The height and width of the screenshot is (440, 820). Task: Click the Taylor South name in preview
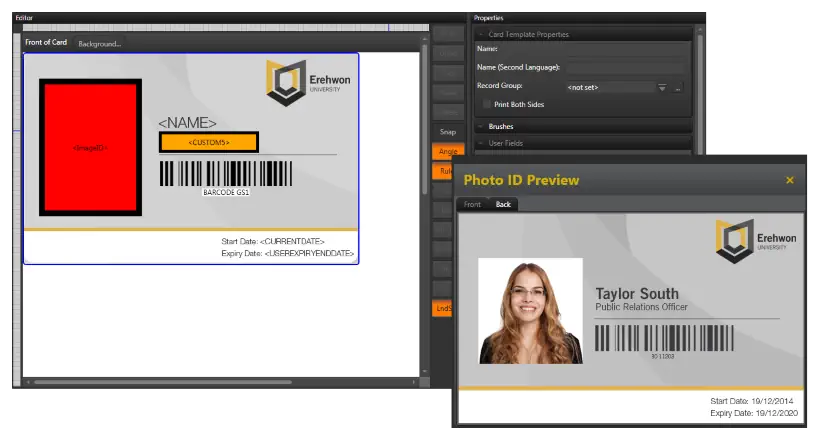coord(637,294)
